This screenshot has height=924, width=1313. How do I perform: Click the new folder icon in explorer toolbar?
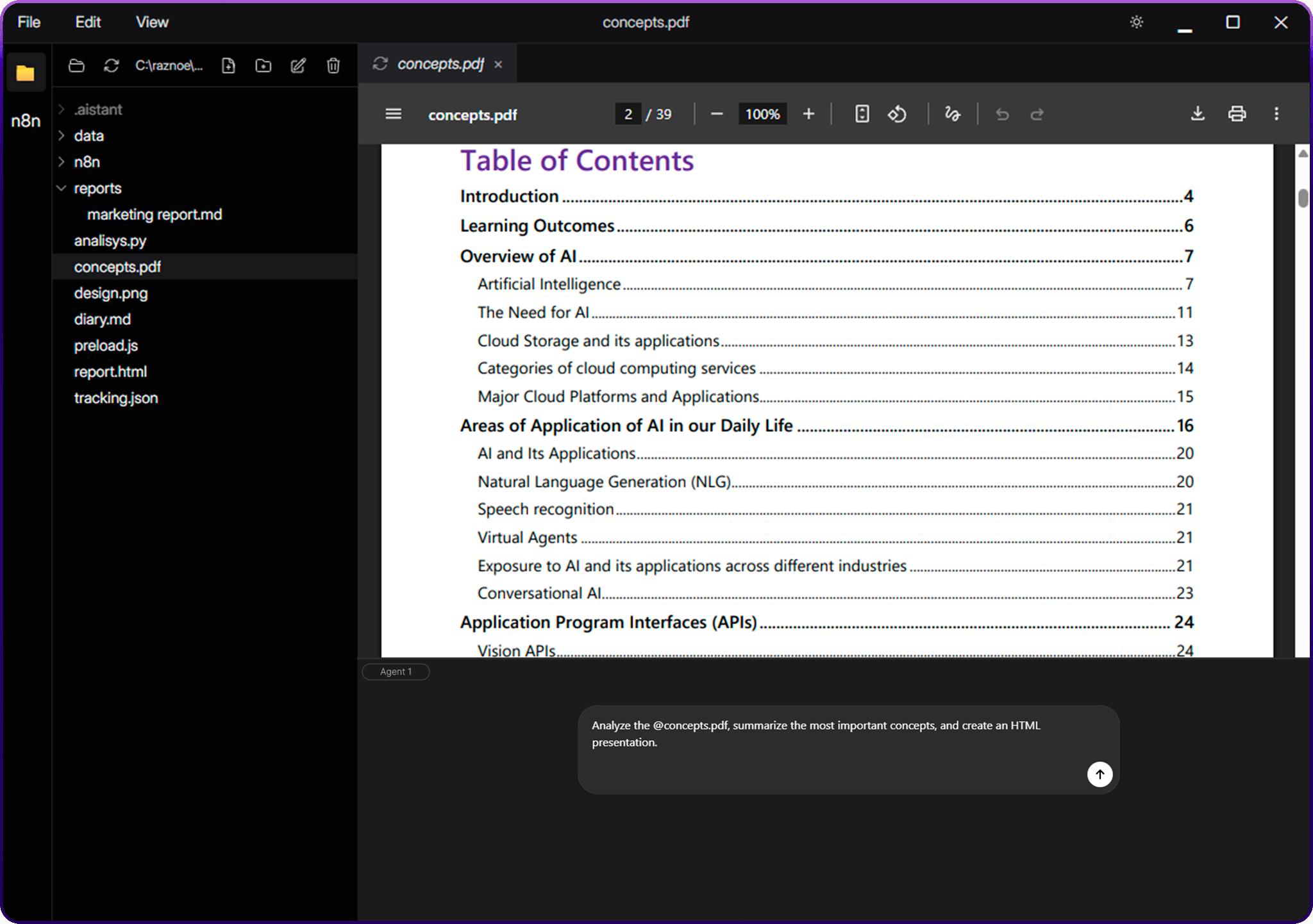[x=263, y=65]
